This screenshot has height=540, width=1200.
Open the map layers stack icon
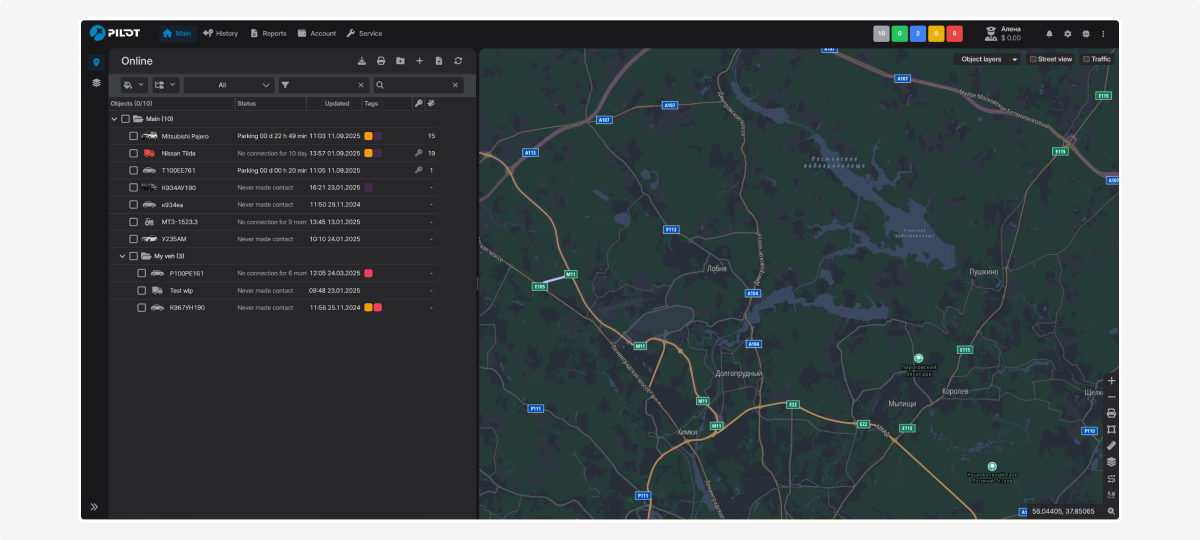pos(1111,462)
